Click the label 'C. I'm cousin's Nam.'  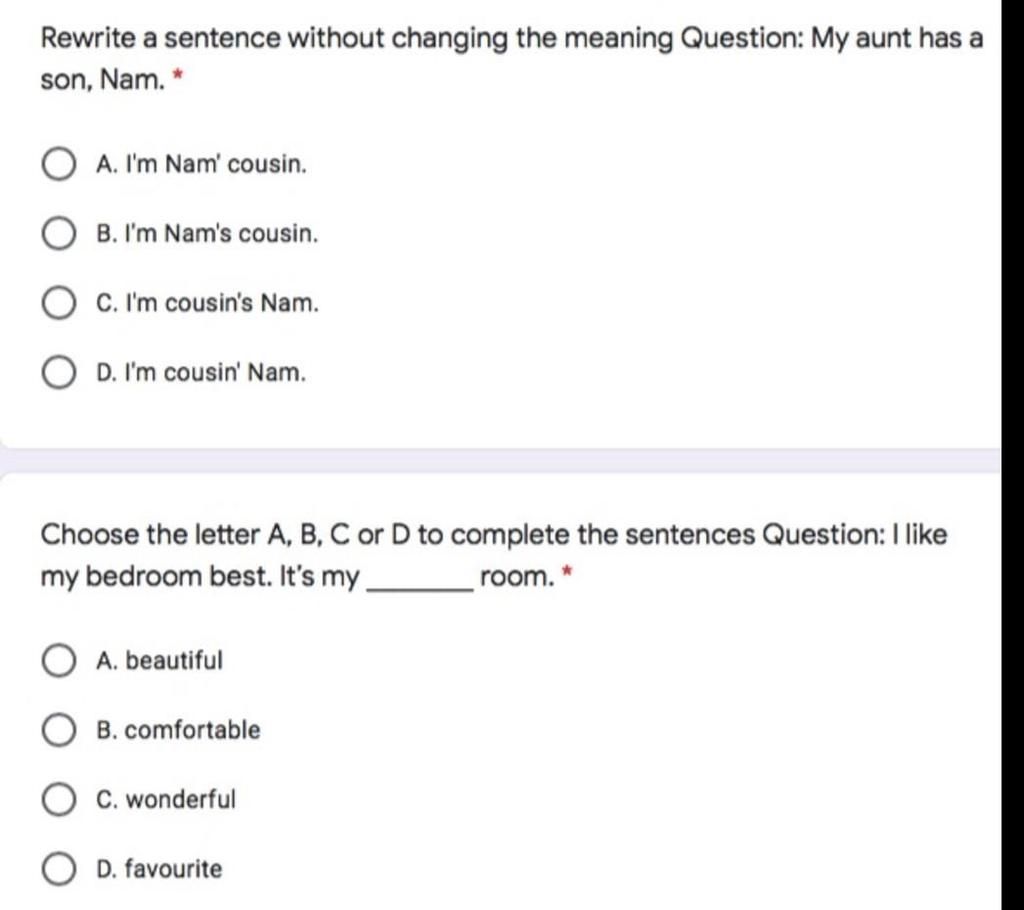tap(207, 303)
